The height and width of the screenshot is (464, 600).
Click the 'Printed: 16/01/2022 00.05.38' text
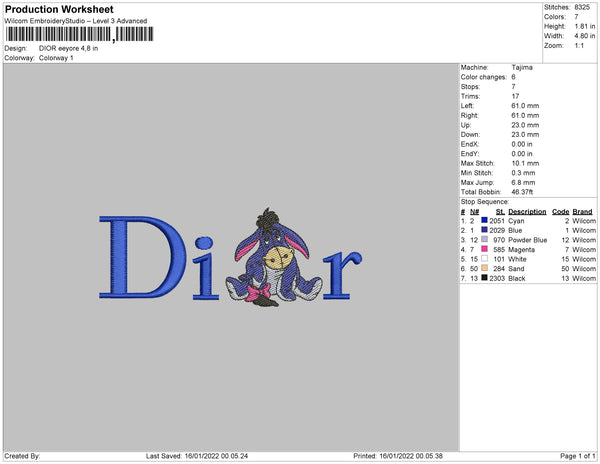(398, 456)
